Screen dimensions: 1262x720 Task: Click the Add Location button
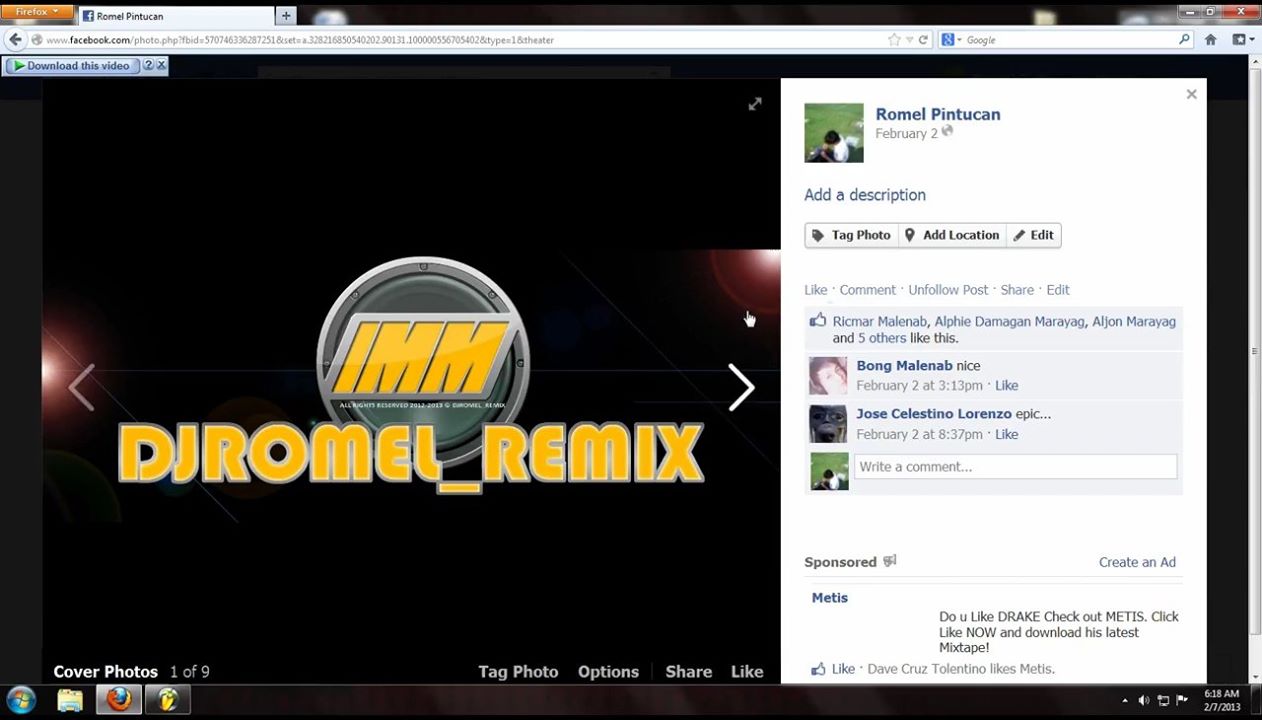tap(952, 235)
